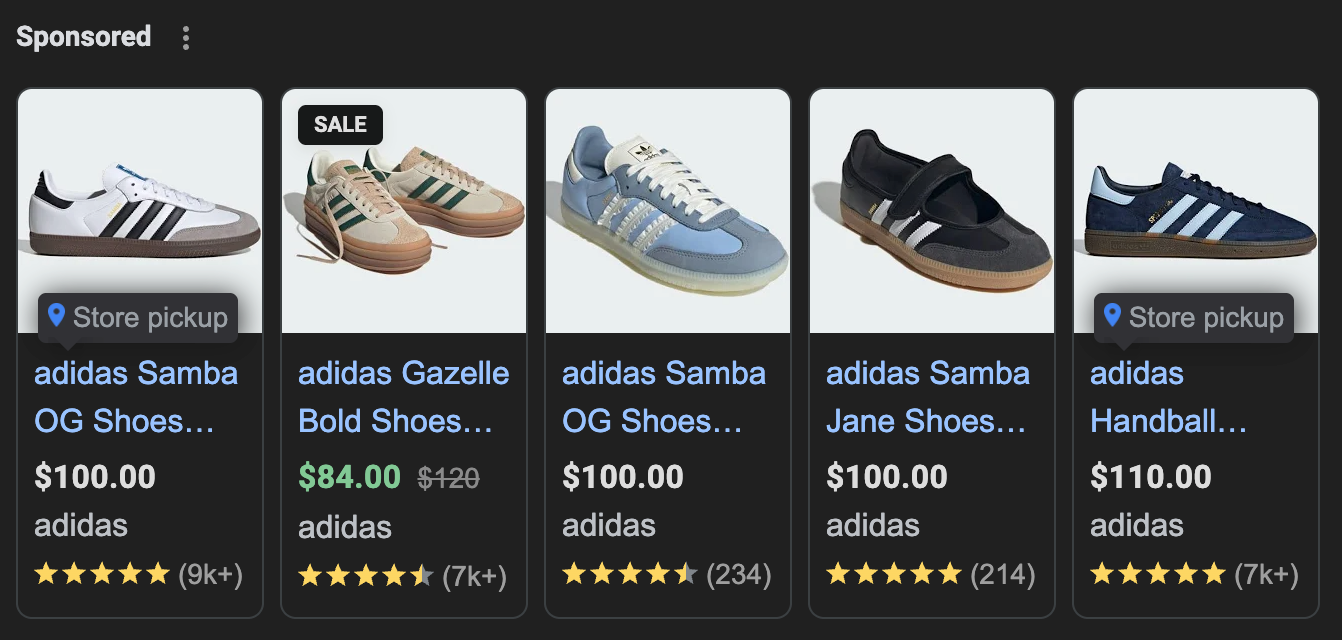Click the star rating showing 234 reviews

click(629, 574)
